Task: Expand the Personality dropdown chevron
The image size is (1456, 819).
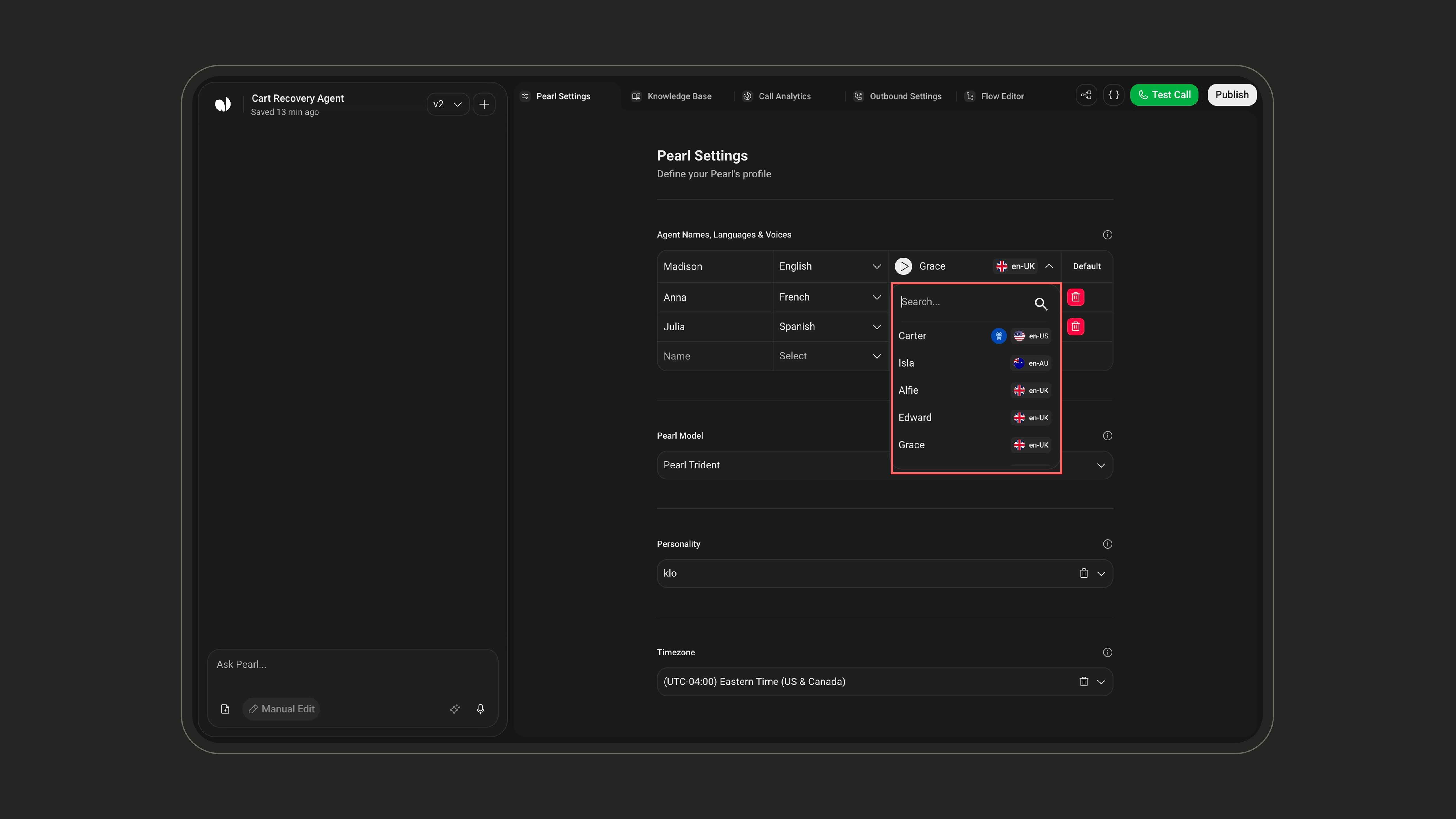Action: [x=1101, y=573]
